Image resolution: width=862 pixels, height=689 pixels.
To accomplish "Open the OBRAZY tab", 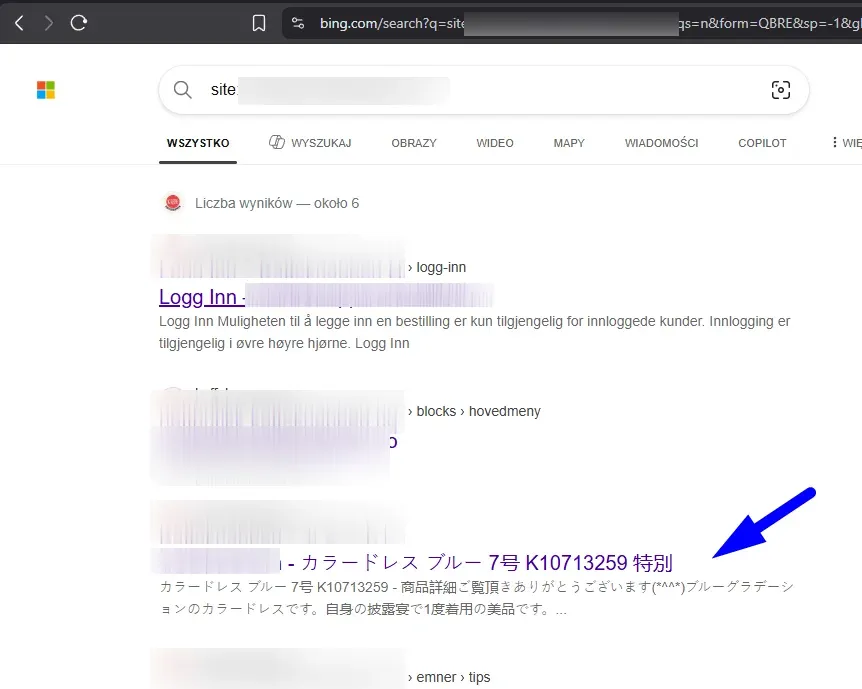I will tap(414, 143).
